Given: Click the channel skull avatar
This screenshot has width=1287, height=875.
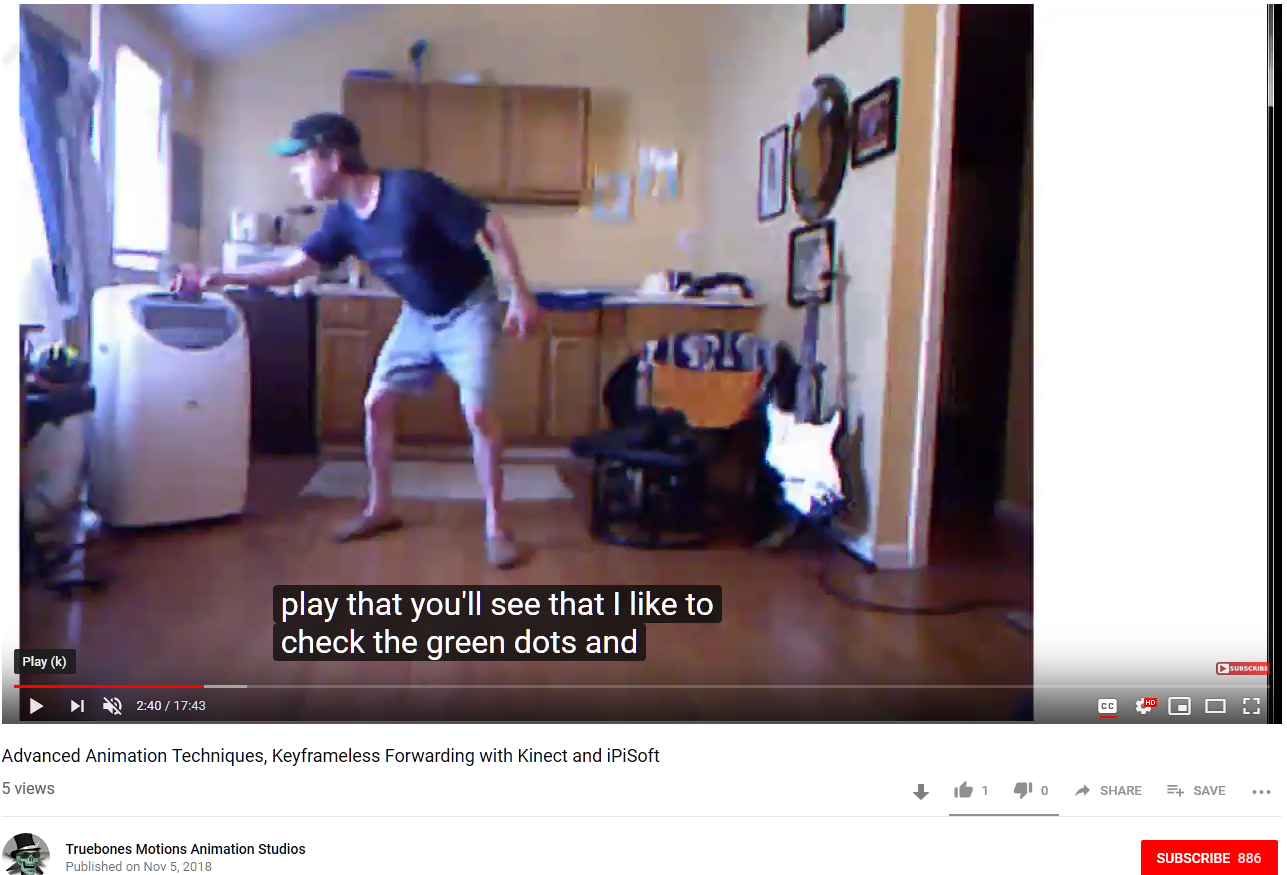Looking at the screenshot, I should (x=26, y=854).
